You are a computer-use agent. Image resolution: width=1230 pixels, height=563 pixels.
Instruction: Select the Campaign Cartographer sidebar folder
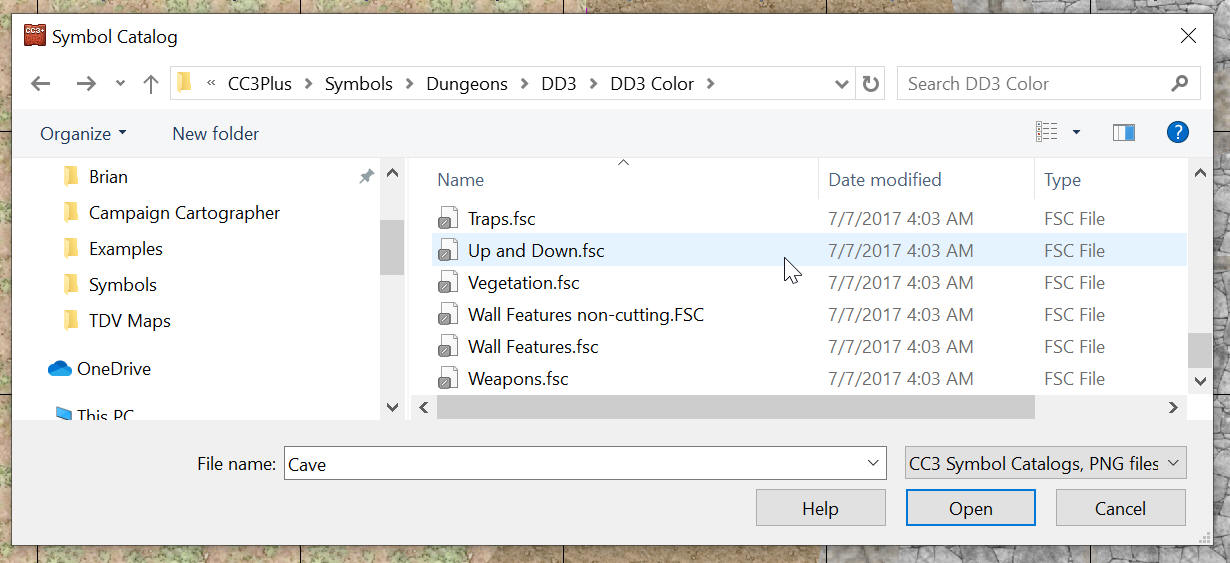click(x=184, y=213)
